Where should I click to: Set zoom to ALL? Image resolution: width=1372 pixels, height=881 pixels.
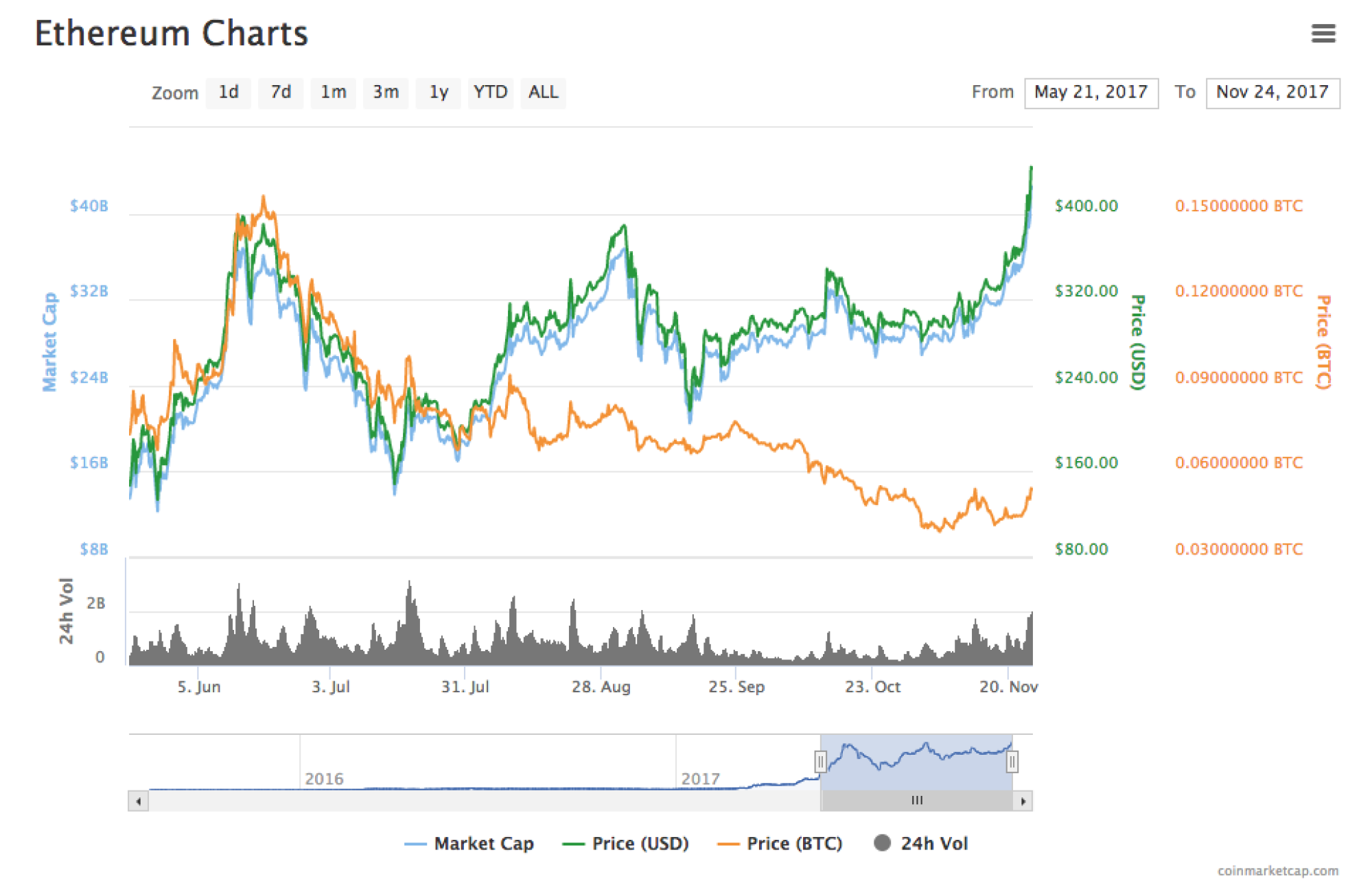544,93
